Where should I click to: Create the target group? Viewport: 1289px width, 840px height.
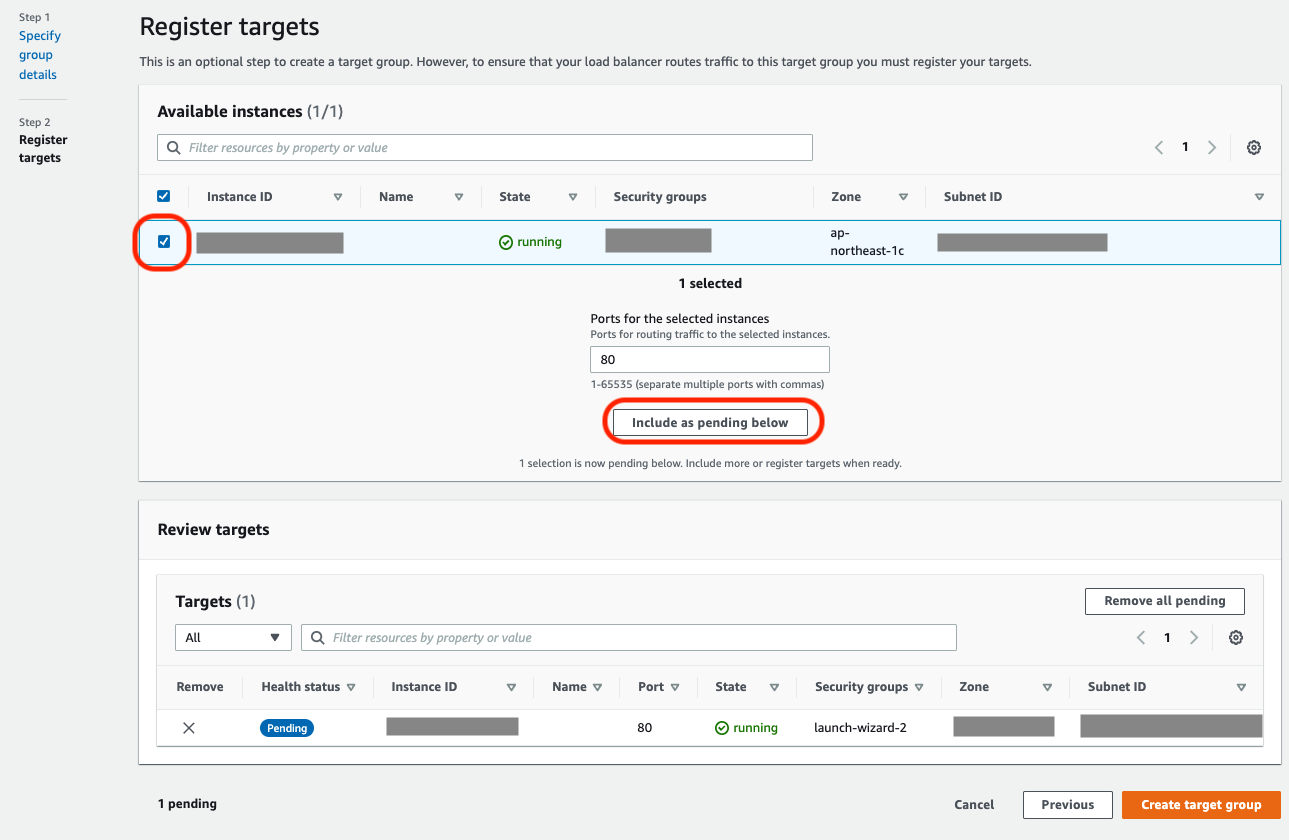pyautogui.click(x=1201, y=804)
